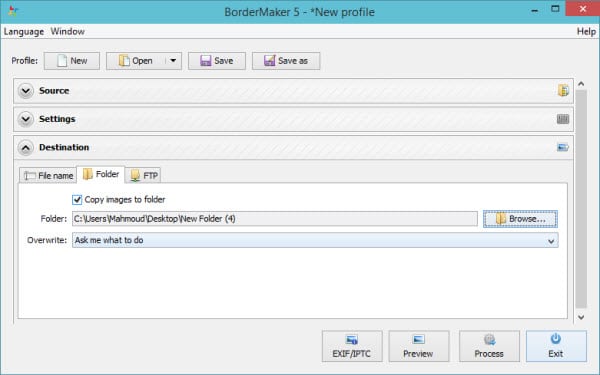Switch to the FTP tab
The image size is (600, 375).
(x=143, y=176)
